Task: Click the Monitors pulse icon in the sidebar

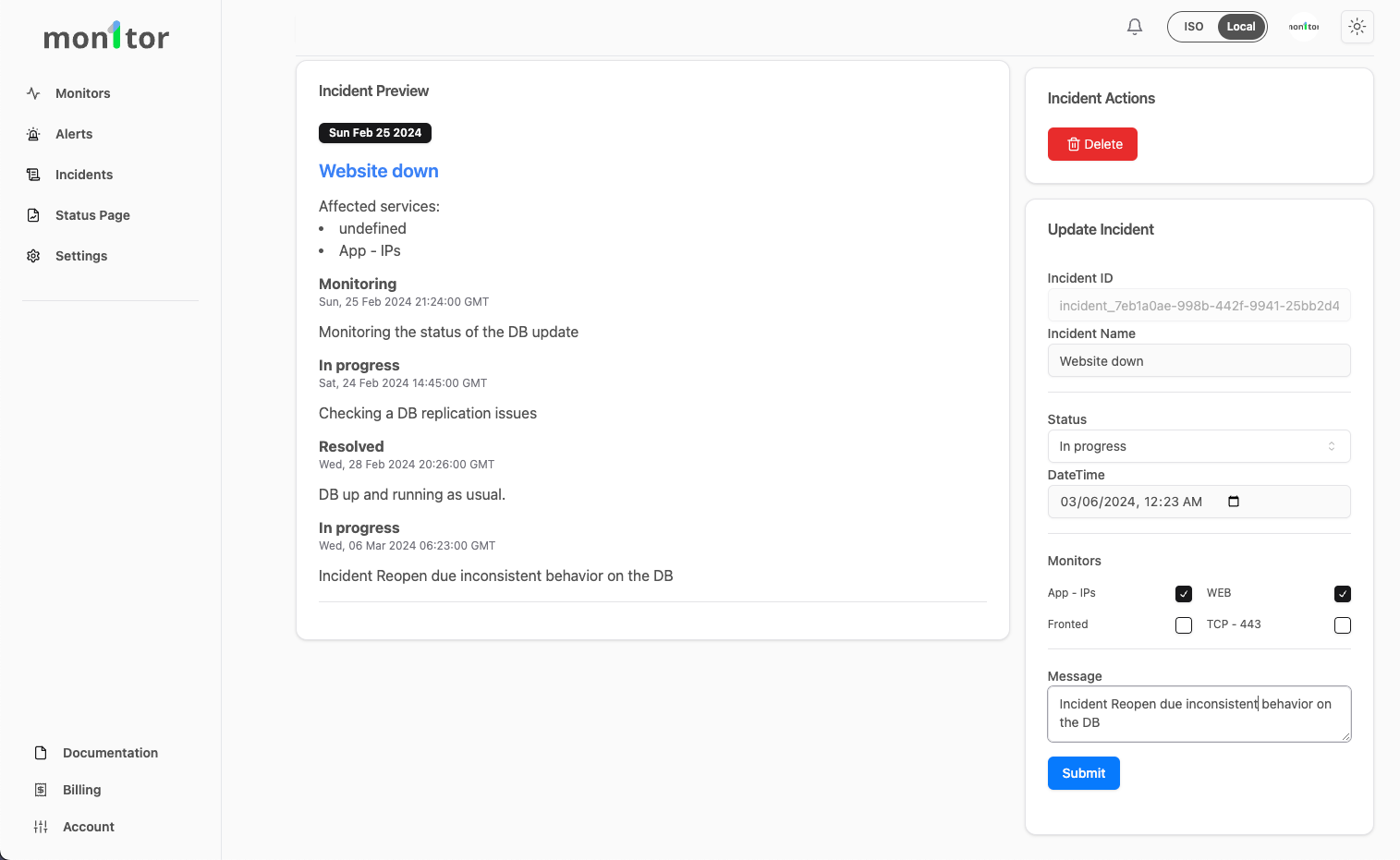Action: [x=33, y=93]
